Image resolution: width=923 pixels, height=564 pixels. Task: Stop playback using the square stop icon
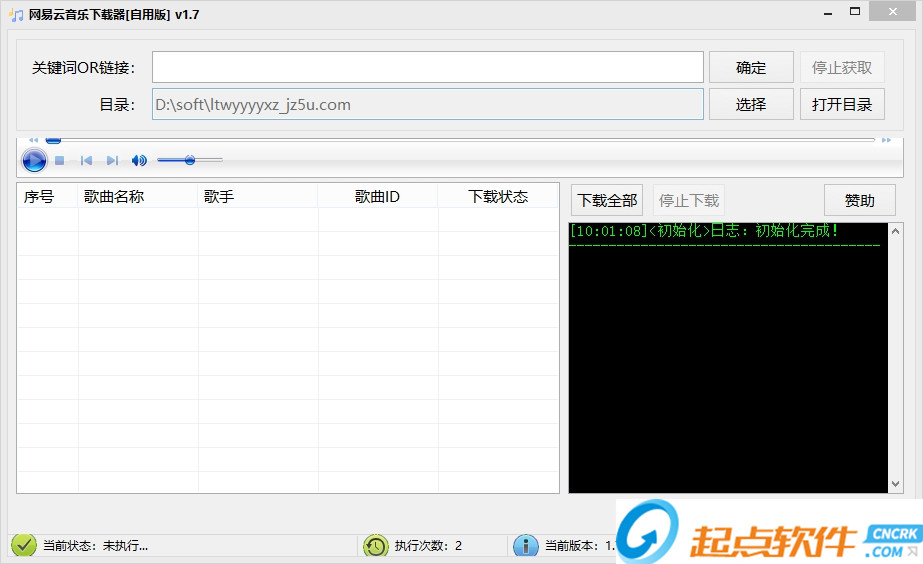point(59,160)
